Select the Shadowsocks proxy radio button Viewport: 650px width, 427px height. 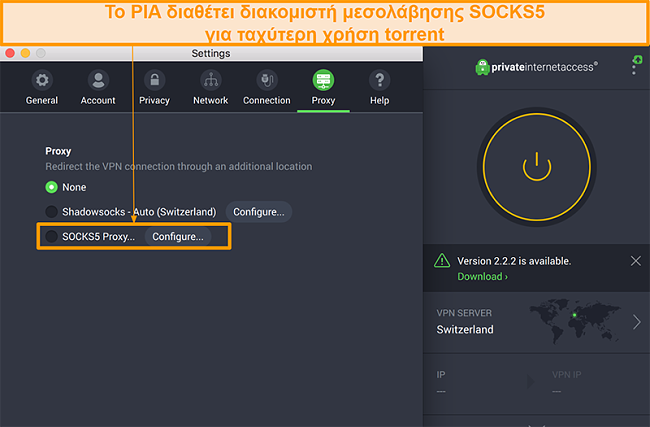click(51, 212)
